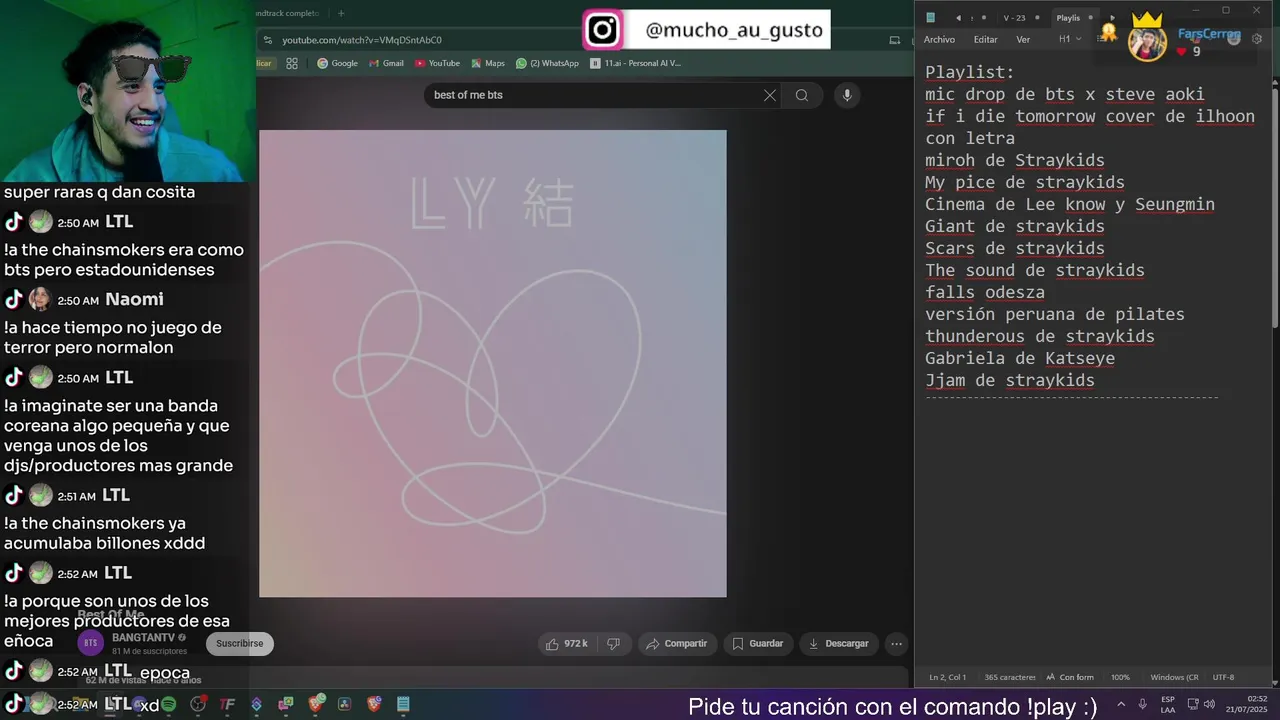
Task: Open the 11.ai - Personal AI bookmark
Action: coord(636,63)
